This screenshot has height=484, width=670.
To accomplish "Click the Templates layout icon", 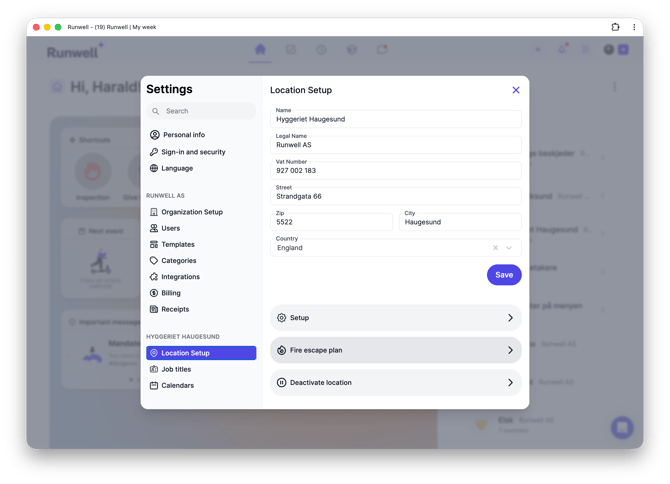I will pos(154,244).
